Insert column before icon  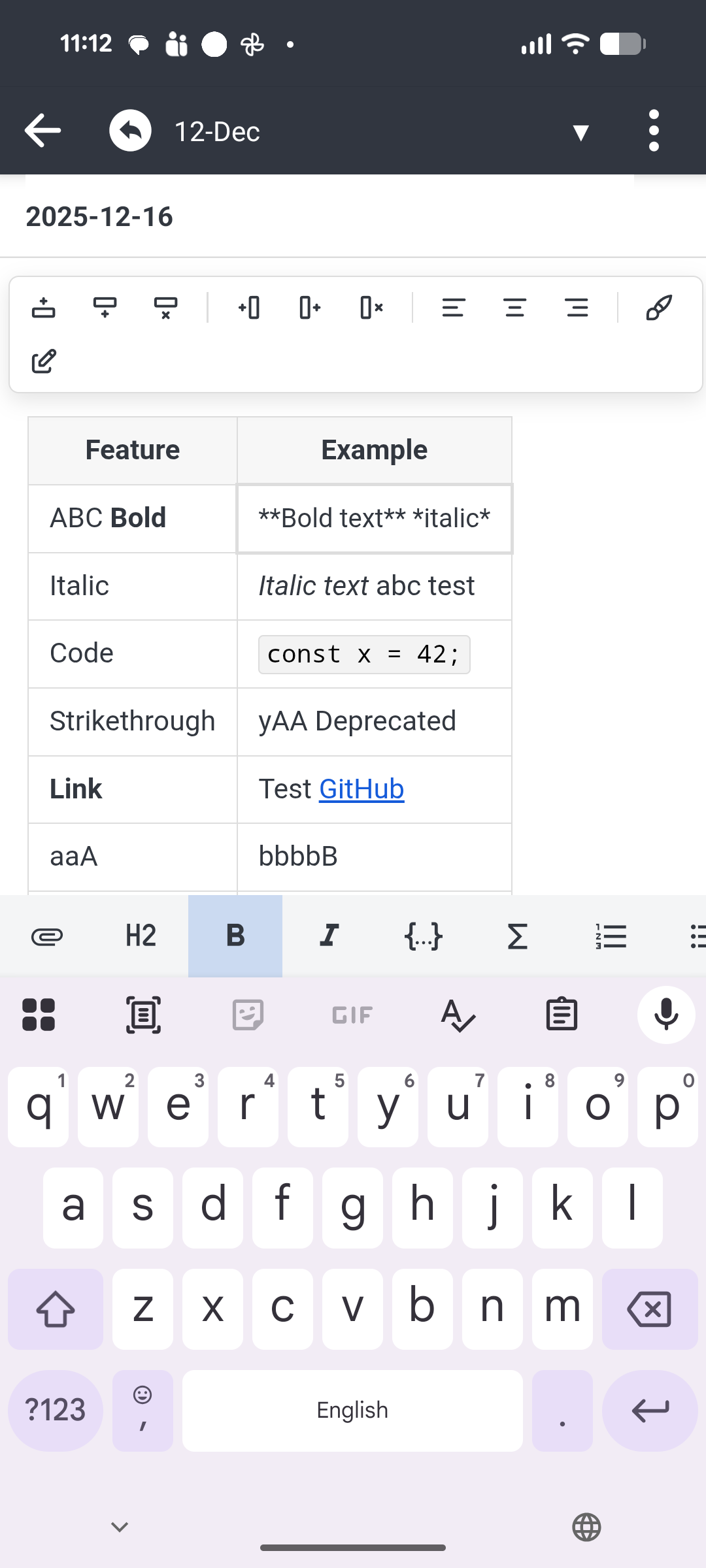(249, 307)
